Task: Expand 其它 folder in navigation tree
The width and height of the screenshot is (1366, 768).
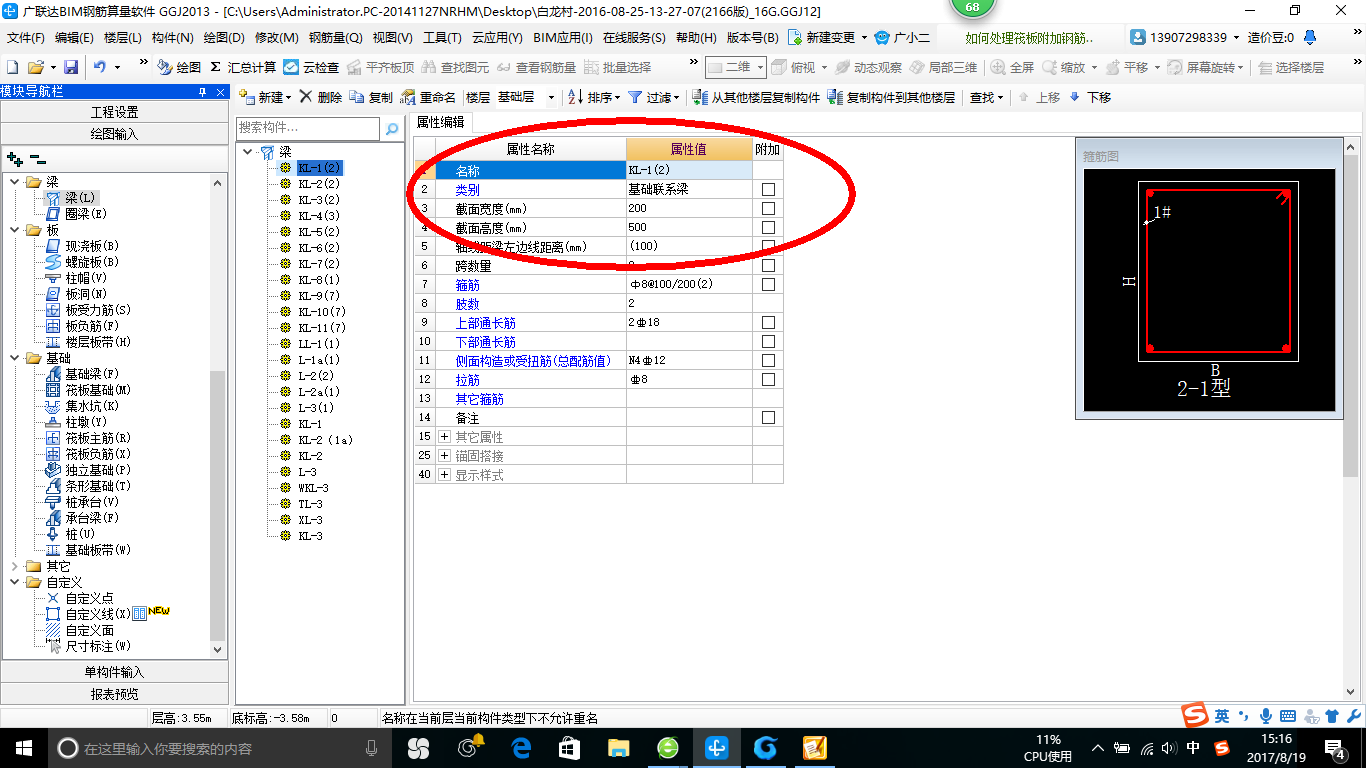Action: pos(14,566)
